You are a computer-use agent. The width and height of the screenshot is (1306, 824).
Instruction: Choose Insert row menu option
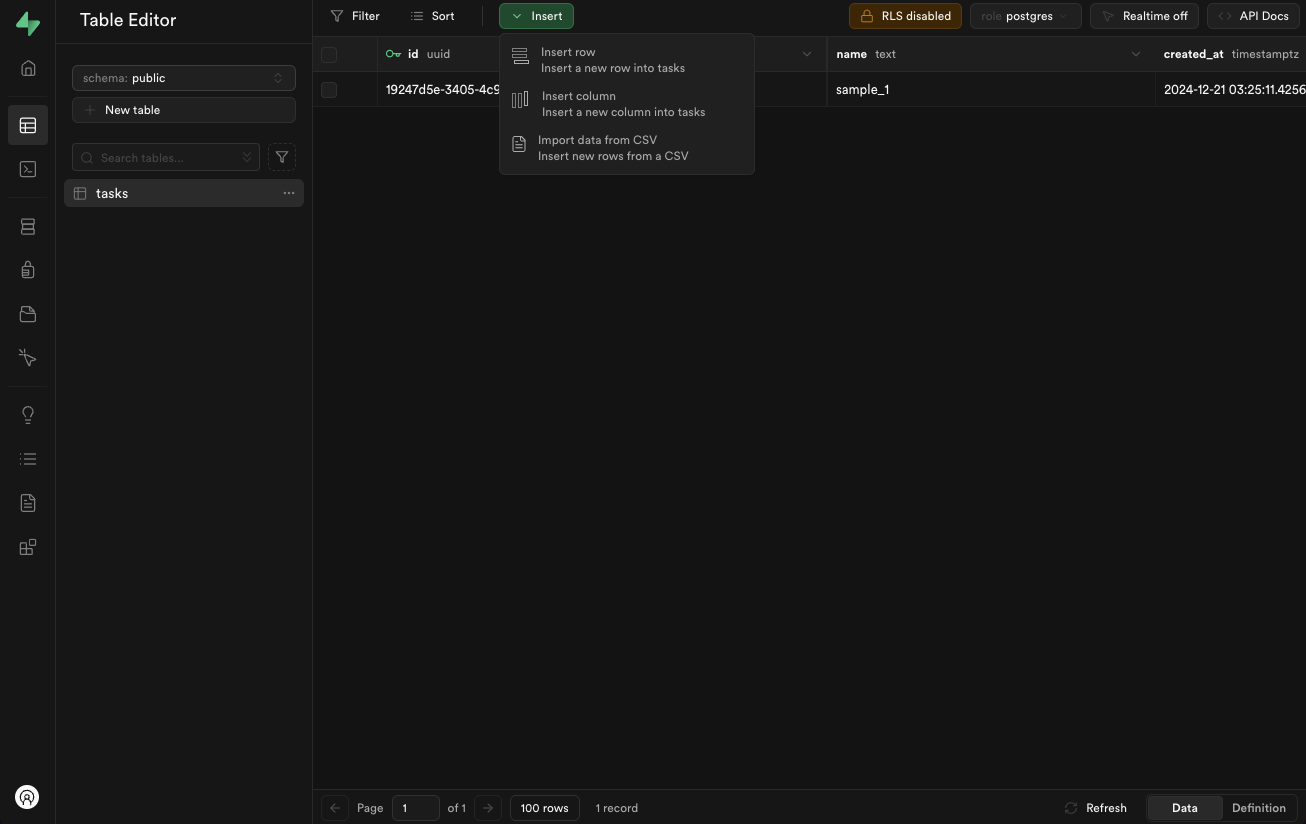[x=627, y=60]
